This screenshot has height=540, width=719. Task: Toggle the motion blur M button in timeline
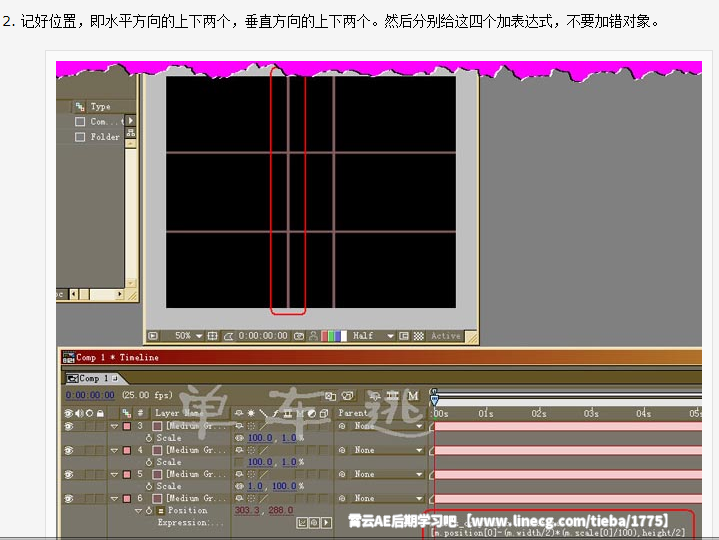413,396
